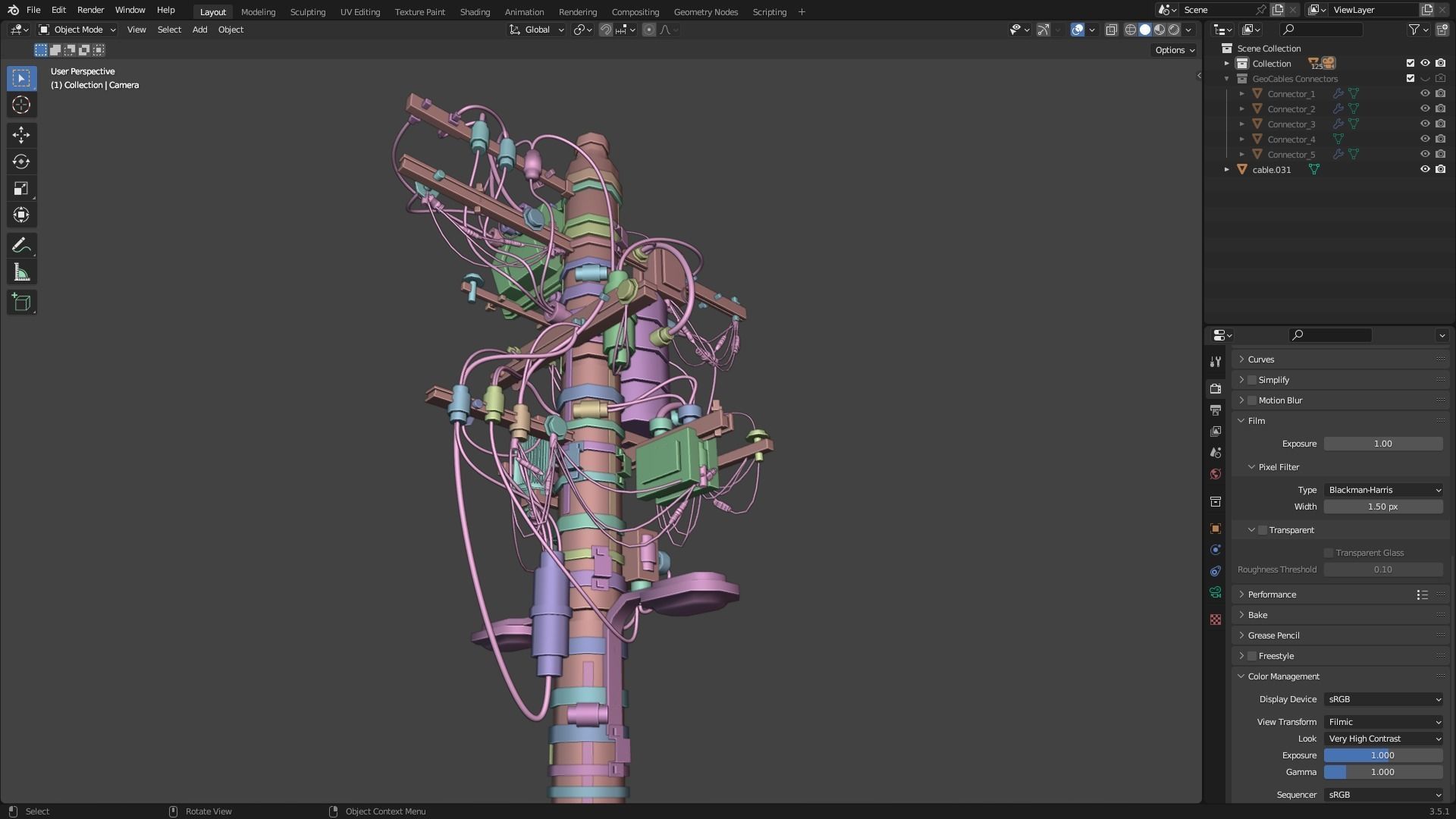Screen dimensions: 1456x819
Task: Select the Measure tool
Action: point(21,273)
